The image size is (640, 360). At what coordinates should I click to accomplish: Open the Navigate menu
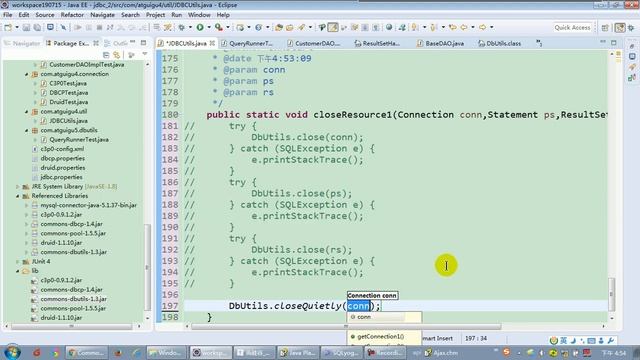[102, 15]
